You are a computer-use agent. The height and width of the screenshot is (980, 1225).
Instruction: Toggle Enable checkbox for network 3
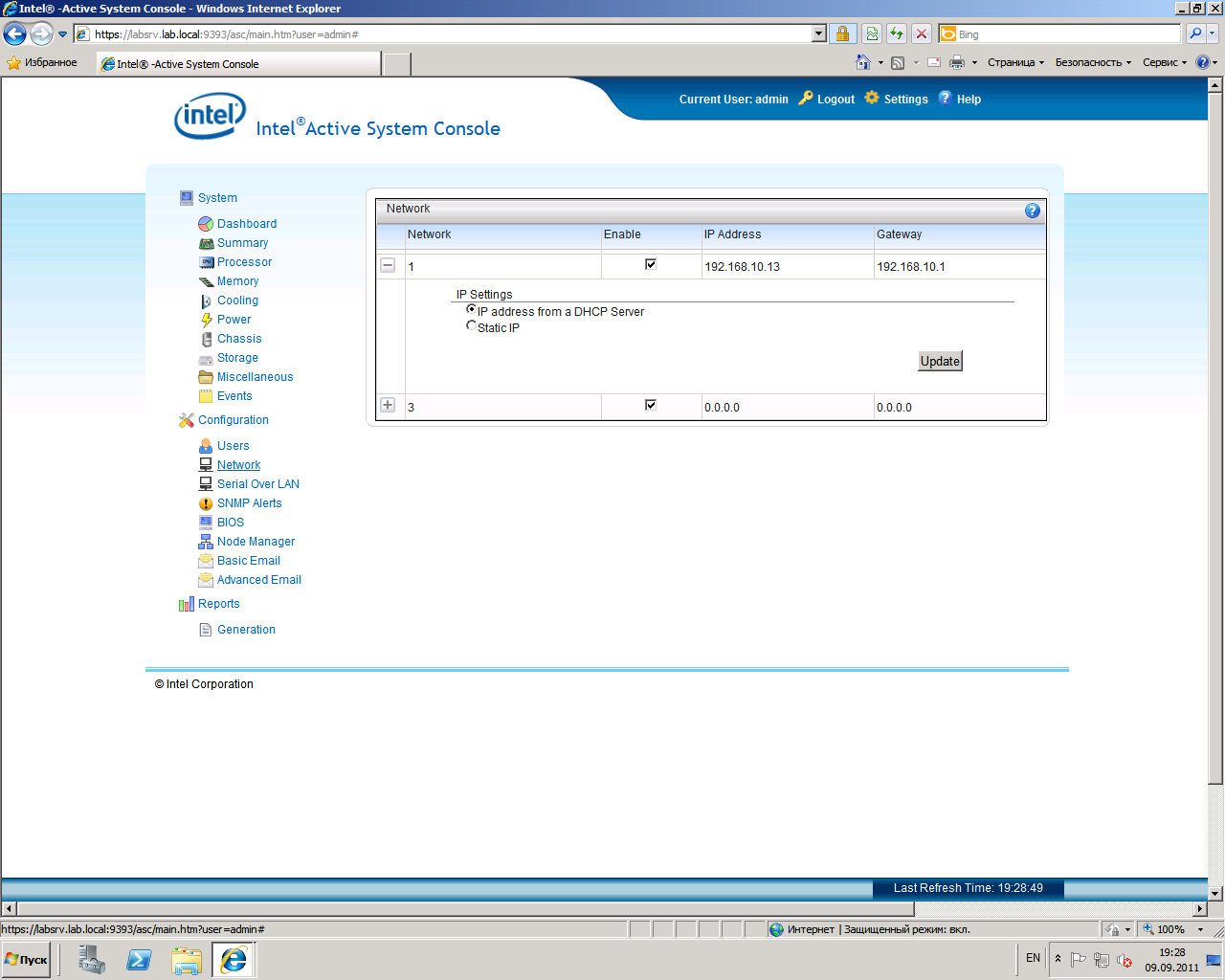pyautogui.click(x=651, y=405)
